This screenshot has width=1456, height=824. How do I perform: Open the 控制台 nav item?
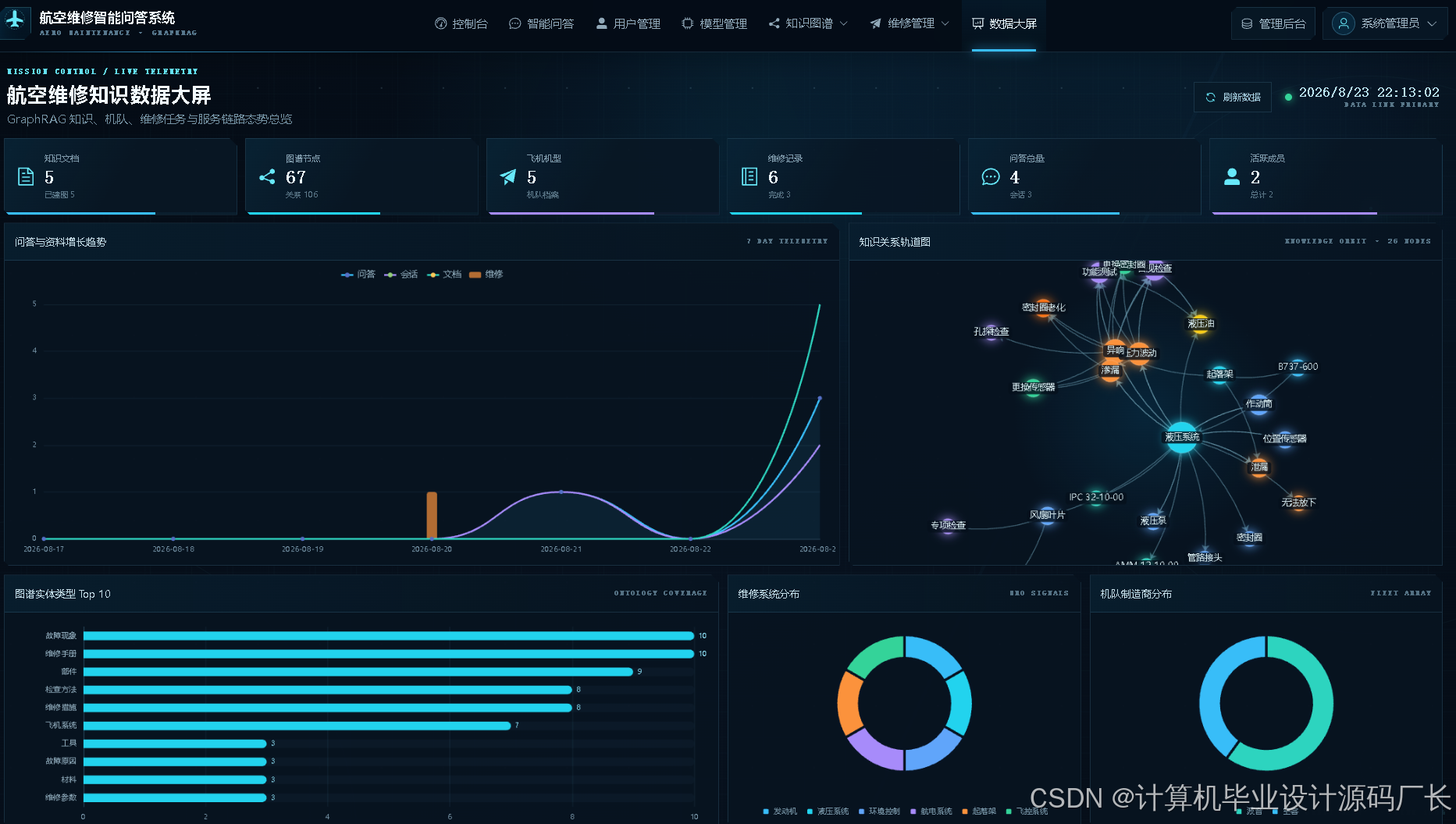click(461, 23)
